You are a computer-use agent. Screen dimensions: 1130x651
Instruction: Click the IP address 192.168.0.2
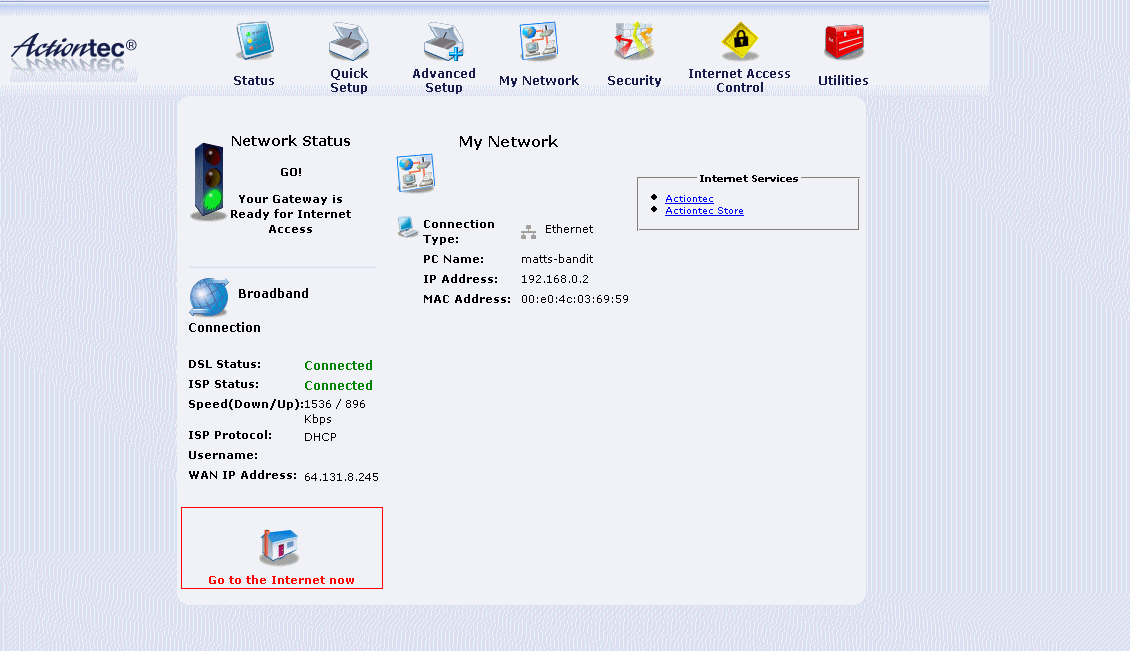click(x=554, y=279)
